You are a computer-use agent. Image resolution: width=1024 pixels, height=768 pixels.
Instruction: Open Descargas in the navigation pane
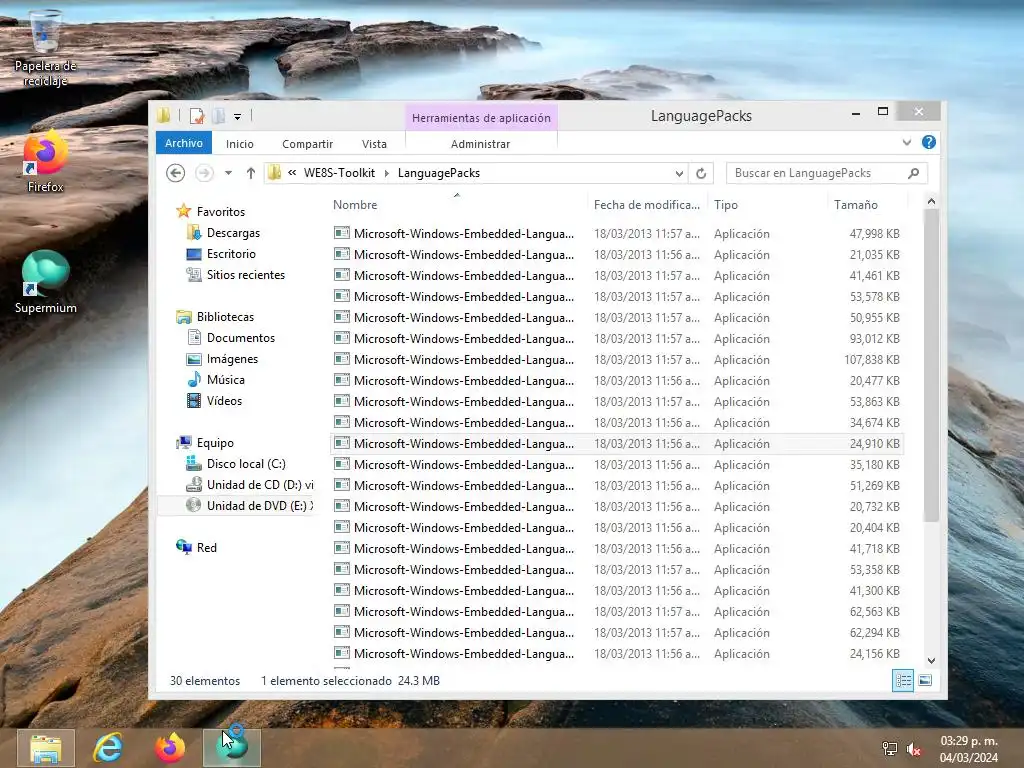click(x=233, y=233)
